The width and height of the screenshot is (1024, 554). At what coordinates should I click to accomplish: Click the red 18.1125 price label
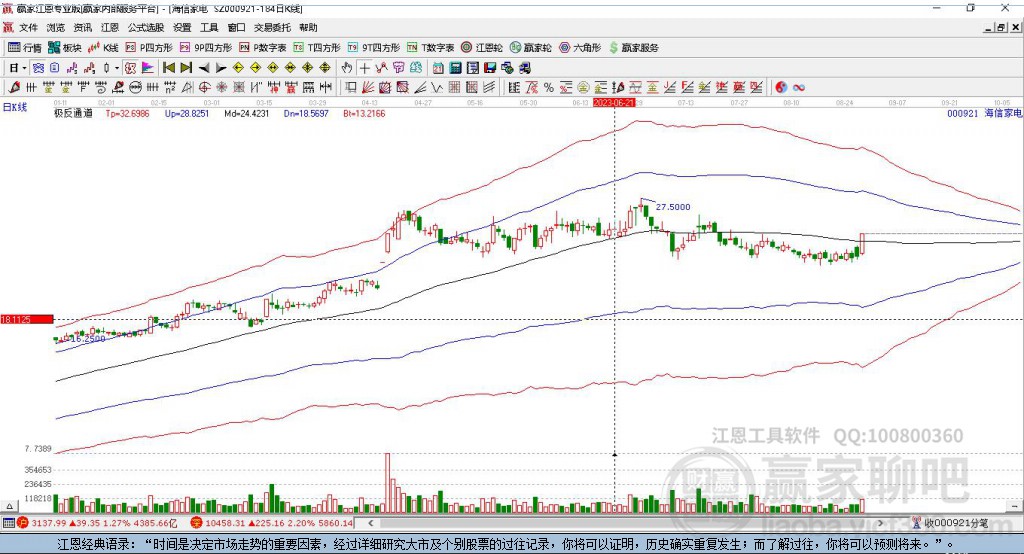coord(27,319)
